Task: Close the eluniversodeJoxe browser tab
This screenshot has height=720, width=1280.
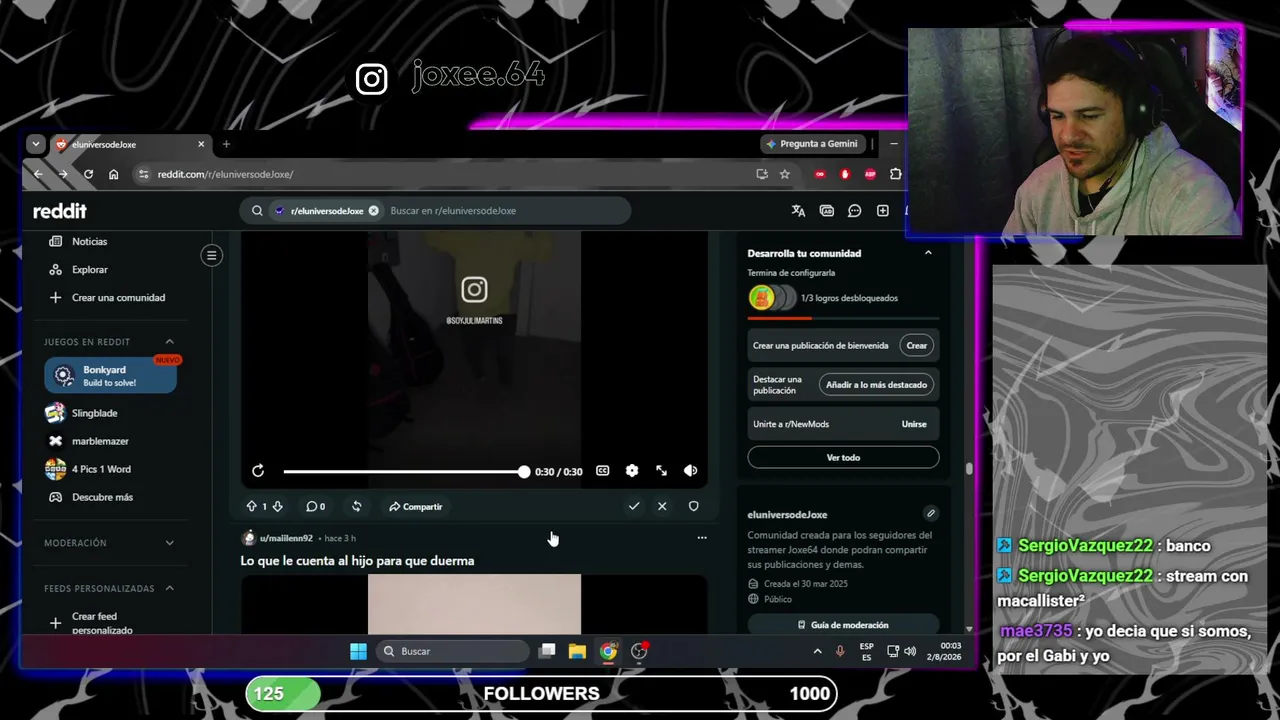Action: click(201, 144)
